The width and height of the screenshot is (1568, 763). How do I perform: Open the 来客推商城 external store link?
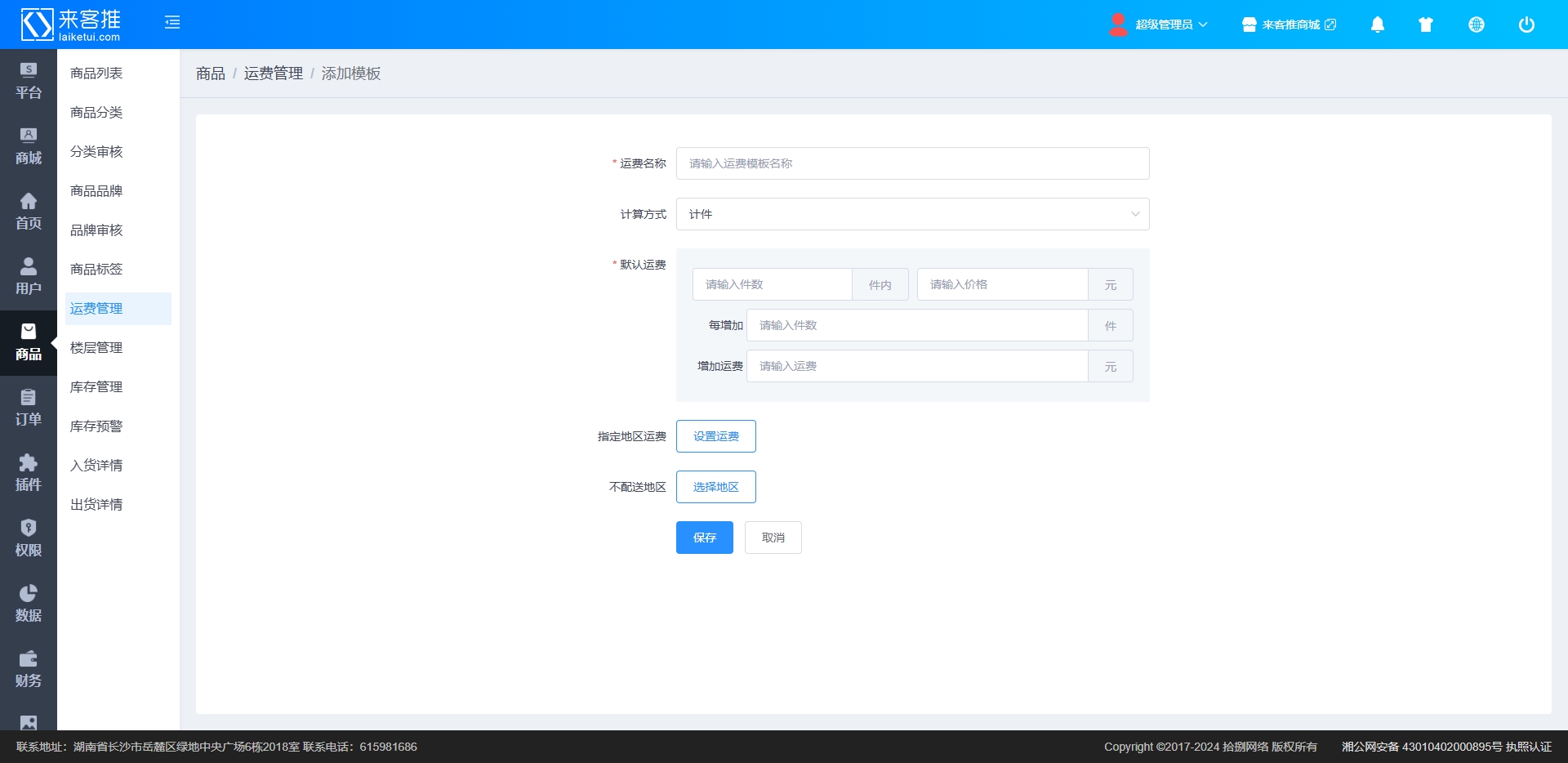point(1289,25)
